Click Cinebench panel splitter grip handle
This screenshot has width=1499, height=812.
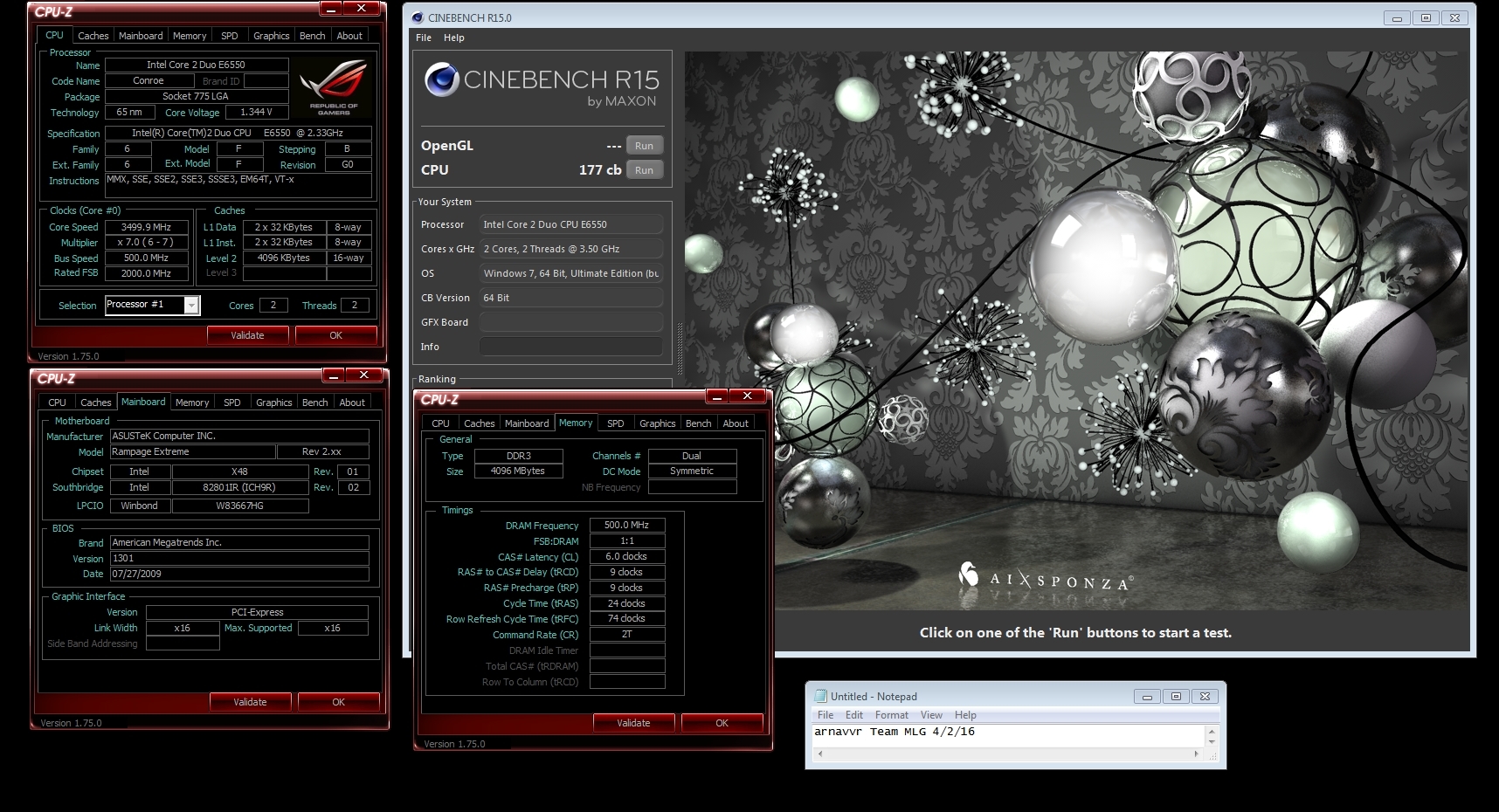[x=680, y=348]
